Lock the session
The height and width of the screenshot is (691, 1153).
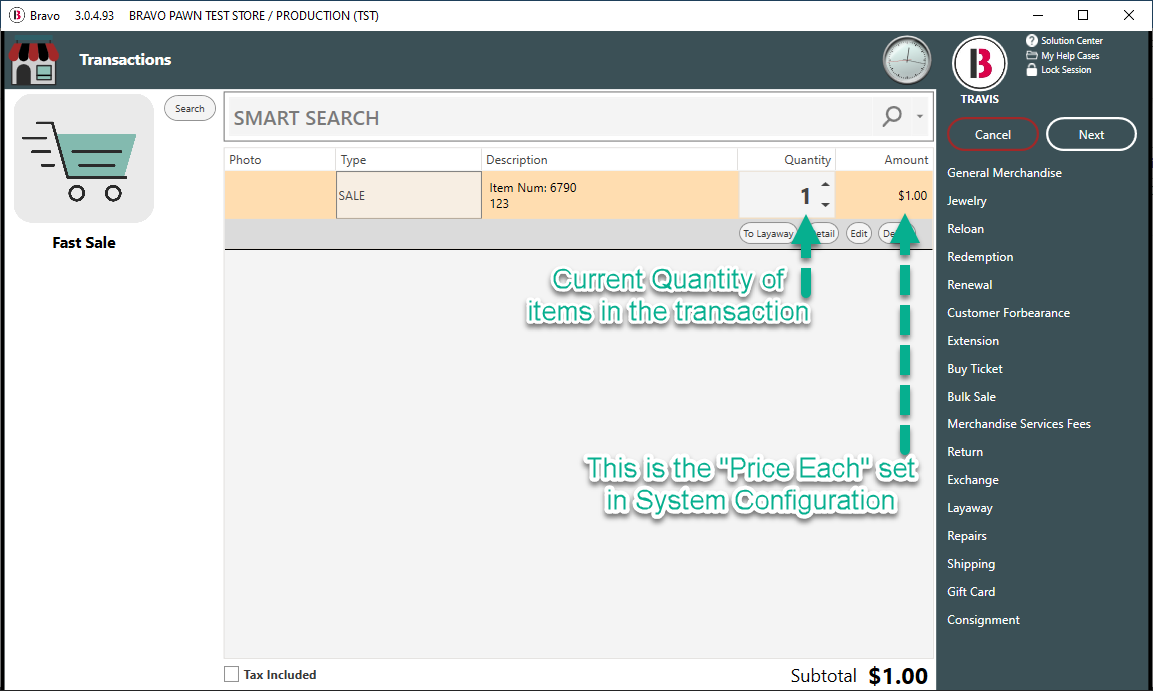[x=1059, y=70]
